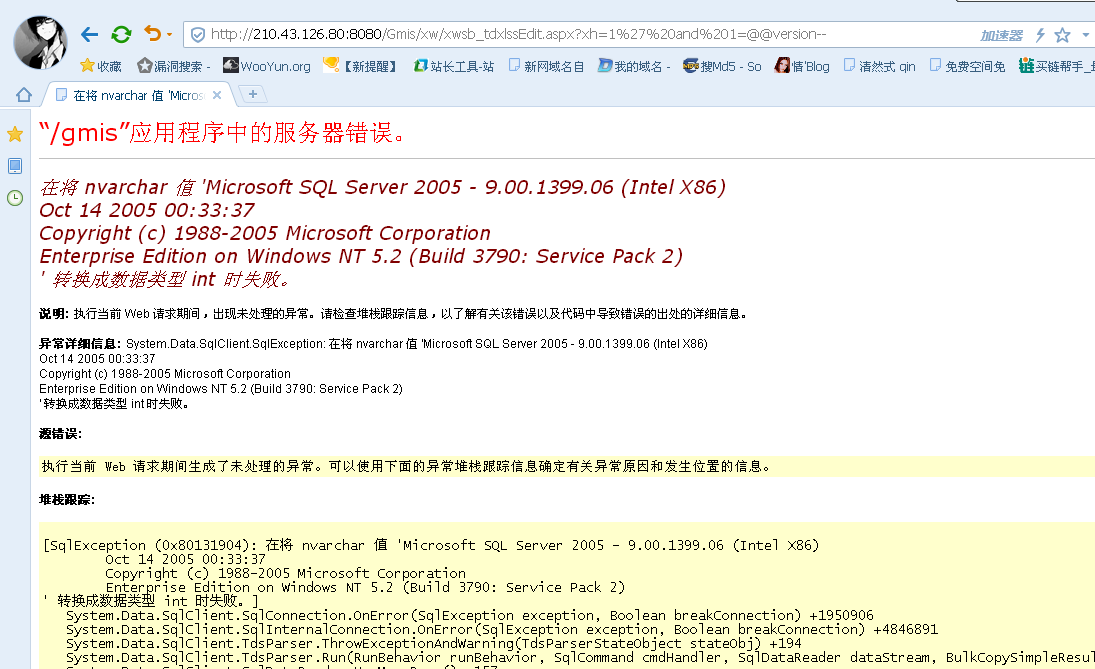Click the yellow source error message box
This screenshot has height=669, width=1095.
566,466
